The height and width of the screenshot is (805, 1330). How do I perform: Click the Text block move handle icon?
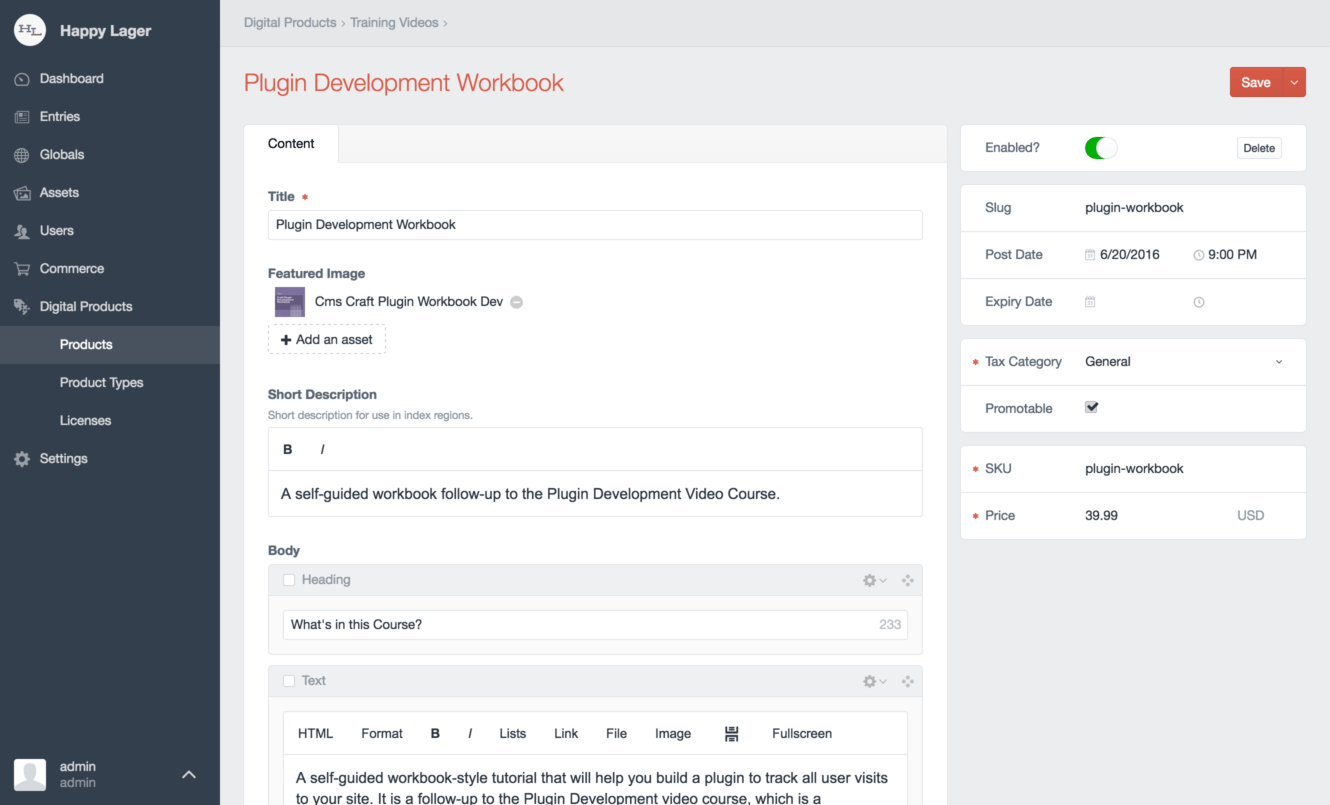pyautogui.click(x=907, y=681)
